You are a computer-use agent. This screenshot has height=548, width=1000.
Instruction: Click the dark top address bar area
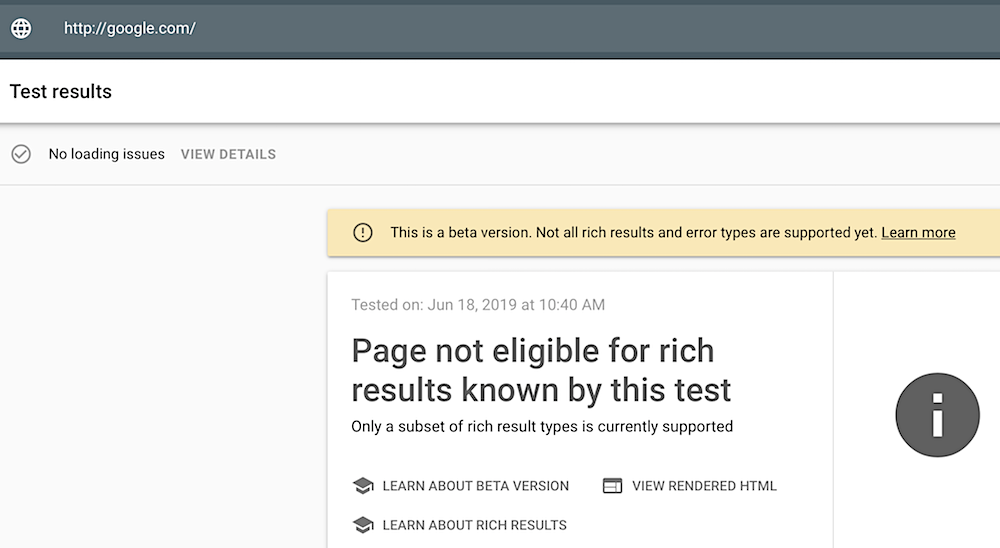pyautogui.click(x=500, y=29)
